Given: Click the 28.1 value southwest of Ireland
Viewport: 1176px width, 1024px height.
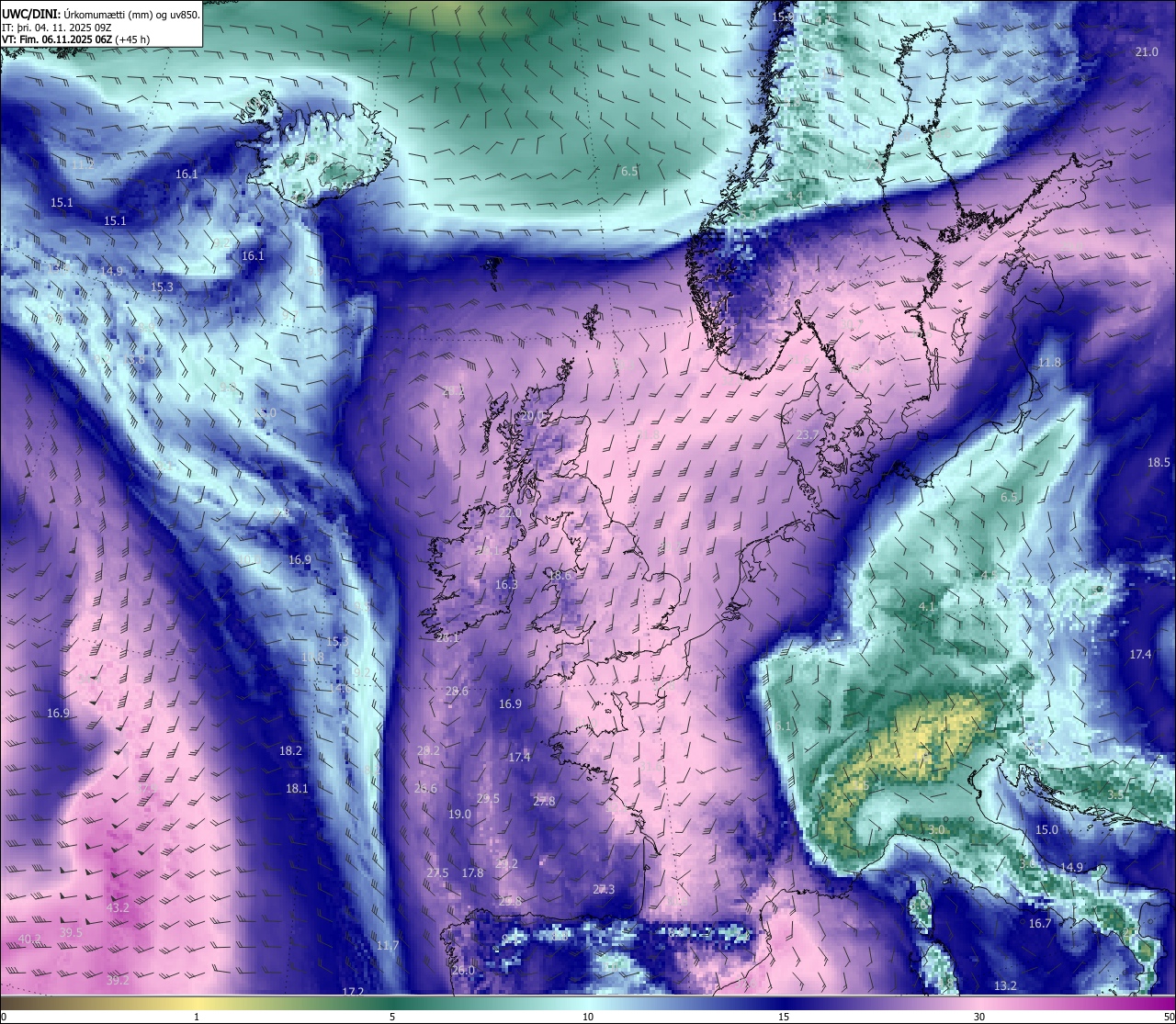Looking at the screenshot, I should [x=447, y=637].
